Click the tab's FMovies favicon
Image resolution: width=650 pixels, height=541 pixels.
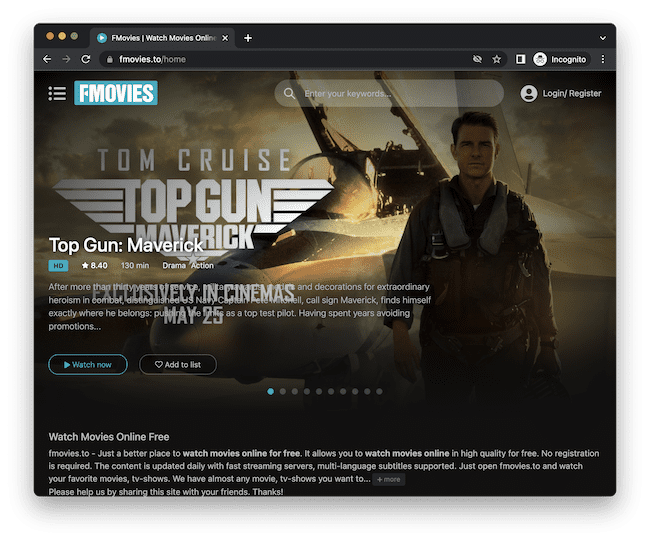pyautogui.click(x=102, y=38)
